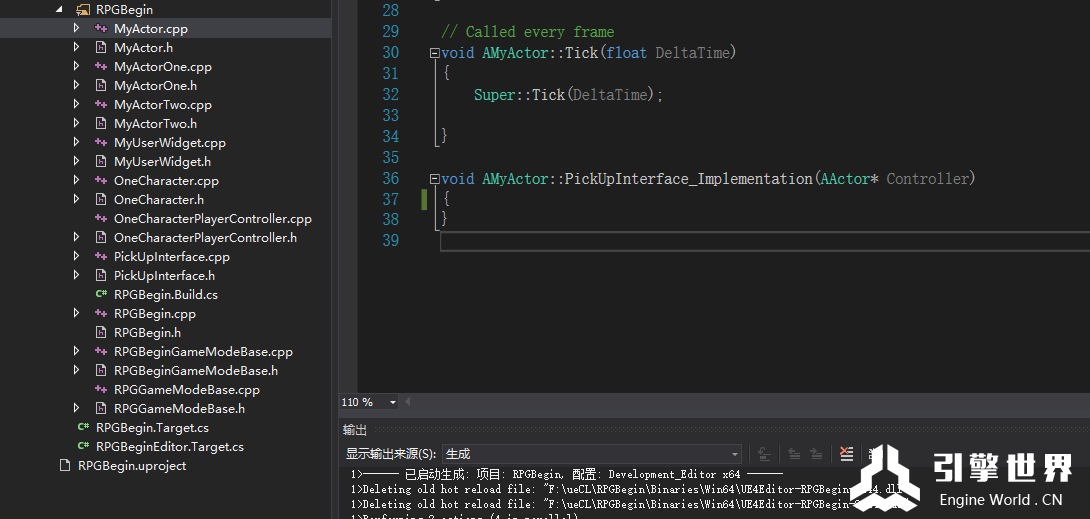Click the RPGBegin.h header icon
The width and height of the screenshot is (1090, 519).
[x=101, y=333]
